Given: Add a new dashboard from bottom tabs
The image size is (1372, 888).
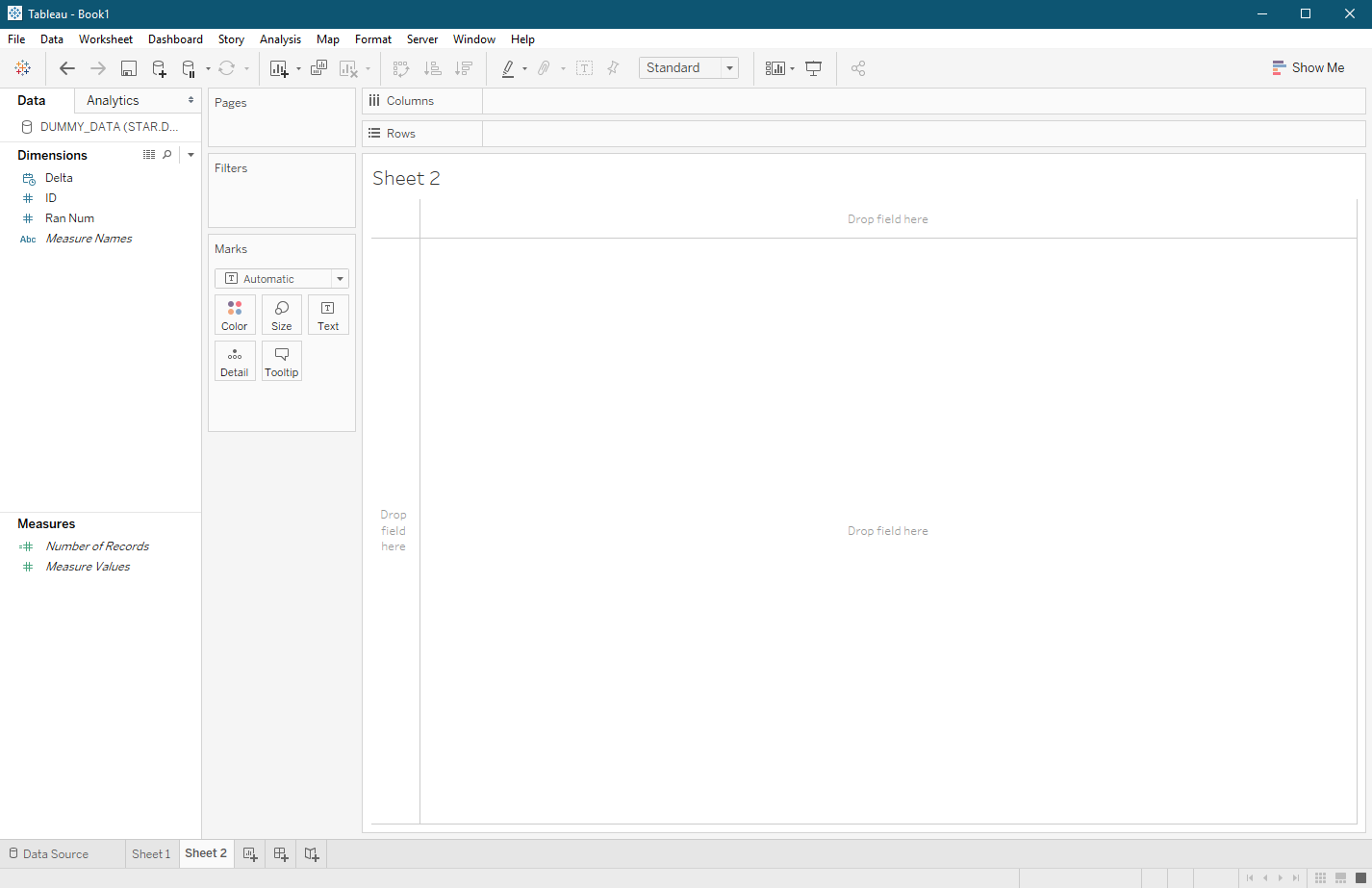Looking at the screenshot, I should [281, 854].
